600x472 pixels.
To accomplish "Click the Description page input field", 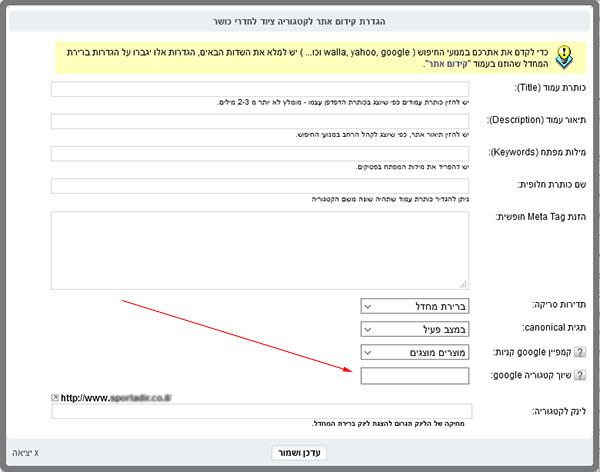I will (x=260, y=121).
